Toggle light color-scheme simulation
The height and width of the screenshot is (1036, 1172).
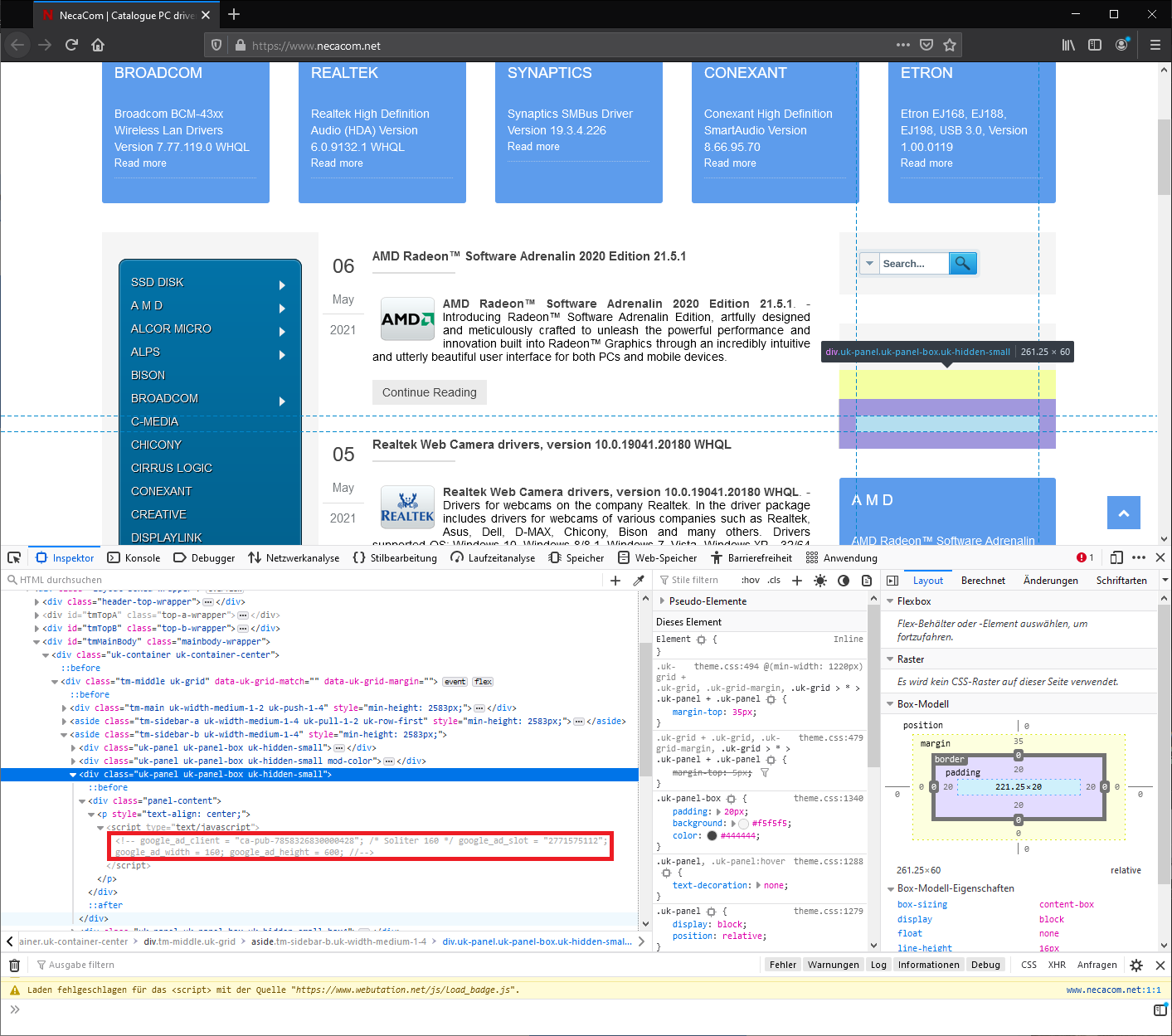(x=819, y=580)
